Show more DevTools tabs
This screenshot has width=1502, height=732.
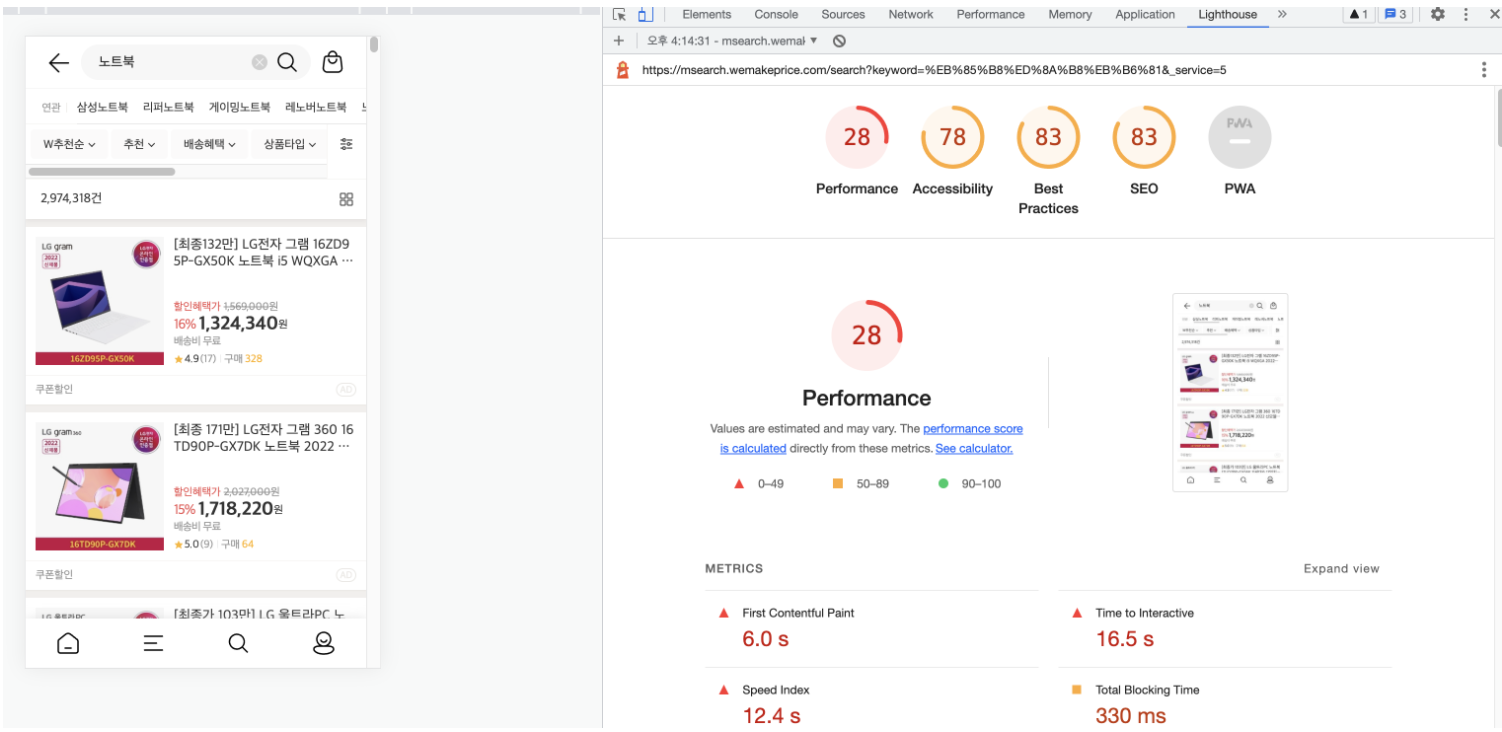(1282, 14)
